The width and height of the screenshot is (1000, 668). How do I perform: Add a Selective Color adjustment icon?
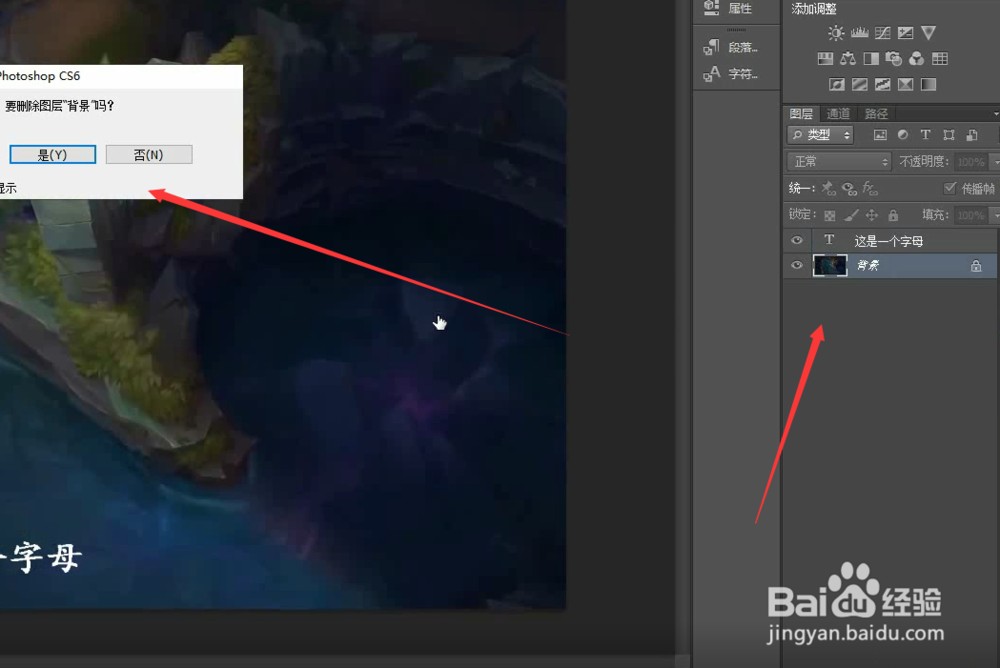tap(906, 84)
